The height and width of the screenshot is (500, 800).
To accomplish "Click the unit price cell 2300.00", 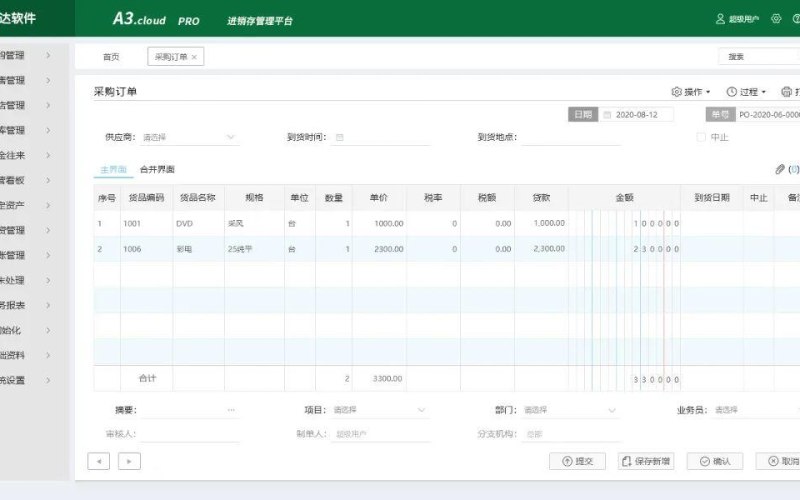I will [x=379, y=249].
